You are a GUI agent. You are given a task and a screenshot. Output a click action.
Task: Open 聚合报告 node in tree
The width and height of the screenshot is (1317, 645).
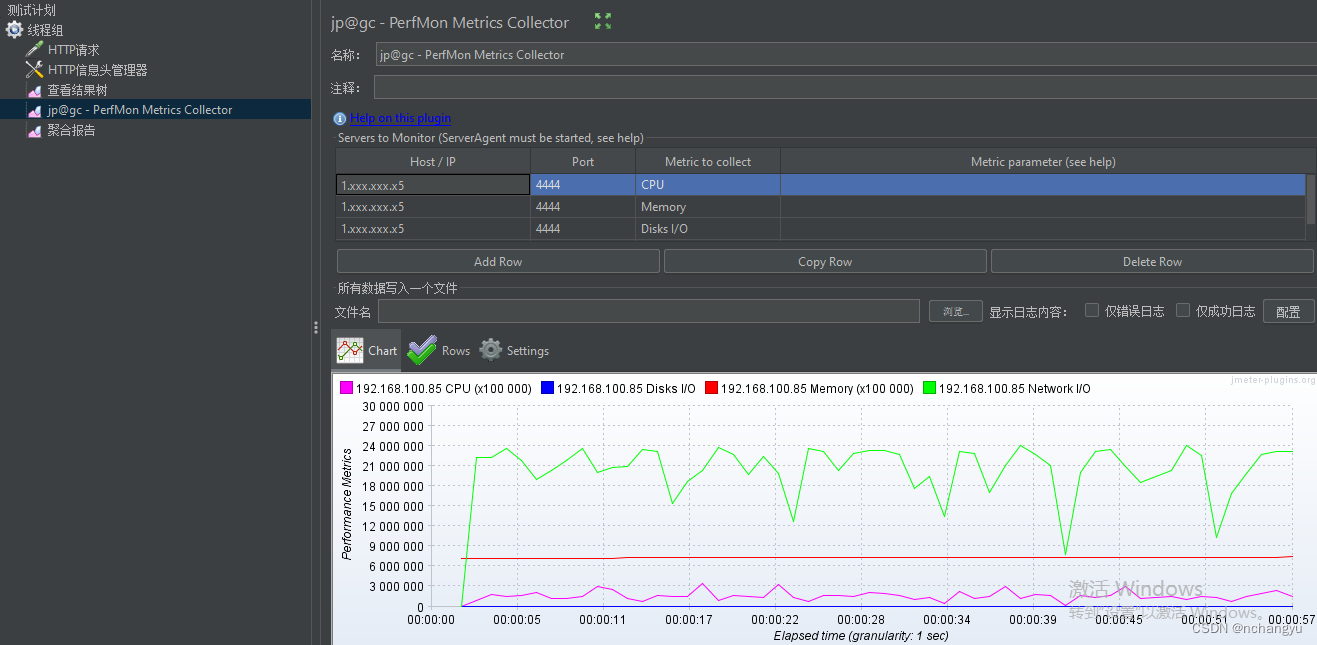click(x=72, y=130)
